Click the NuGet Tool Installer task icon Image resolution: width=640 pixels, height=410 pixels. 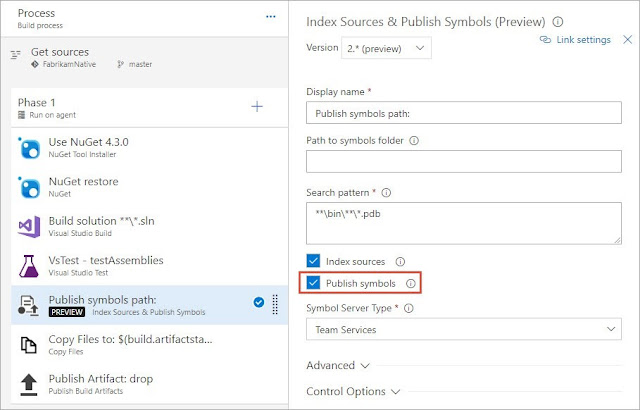(28, 148)
